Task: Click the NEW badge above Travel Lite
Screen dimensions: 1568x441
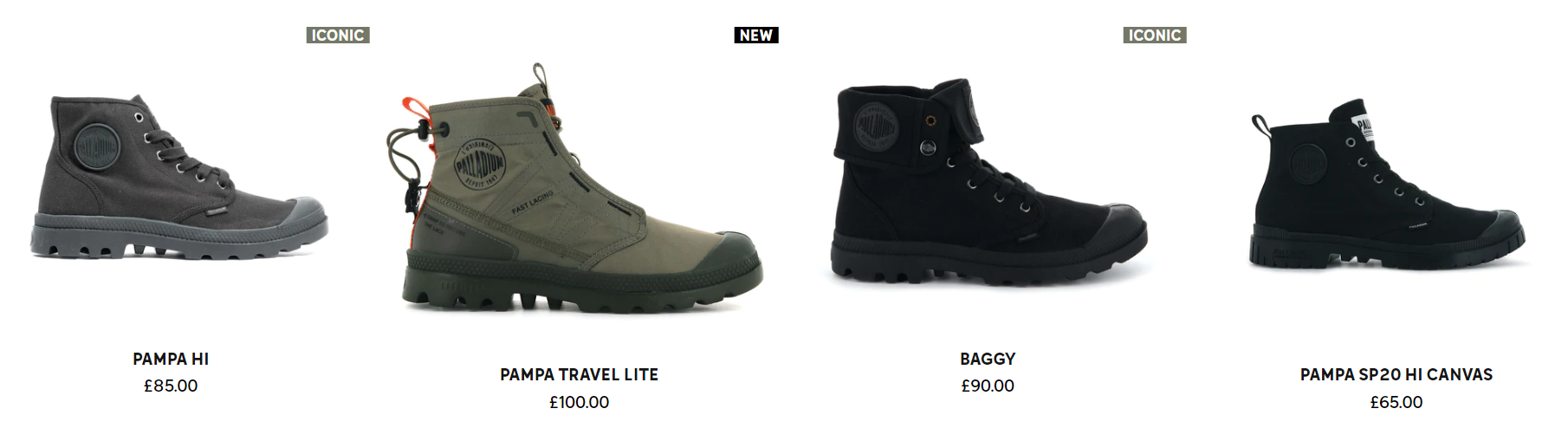Action: point(756,36)
